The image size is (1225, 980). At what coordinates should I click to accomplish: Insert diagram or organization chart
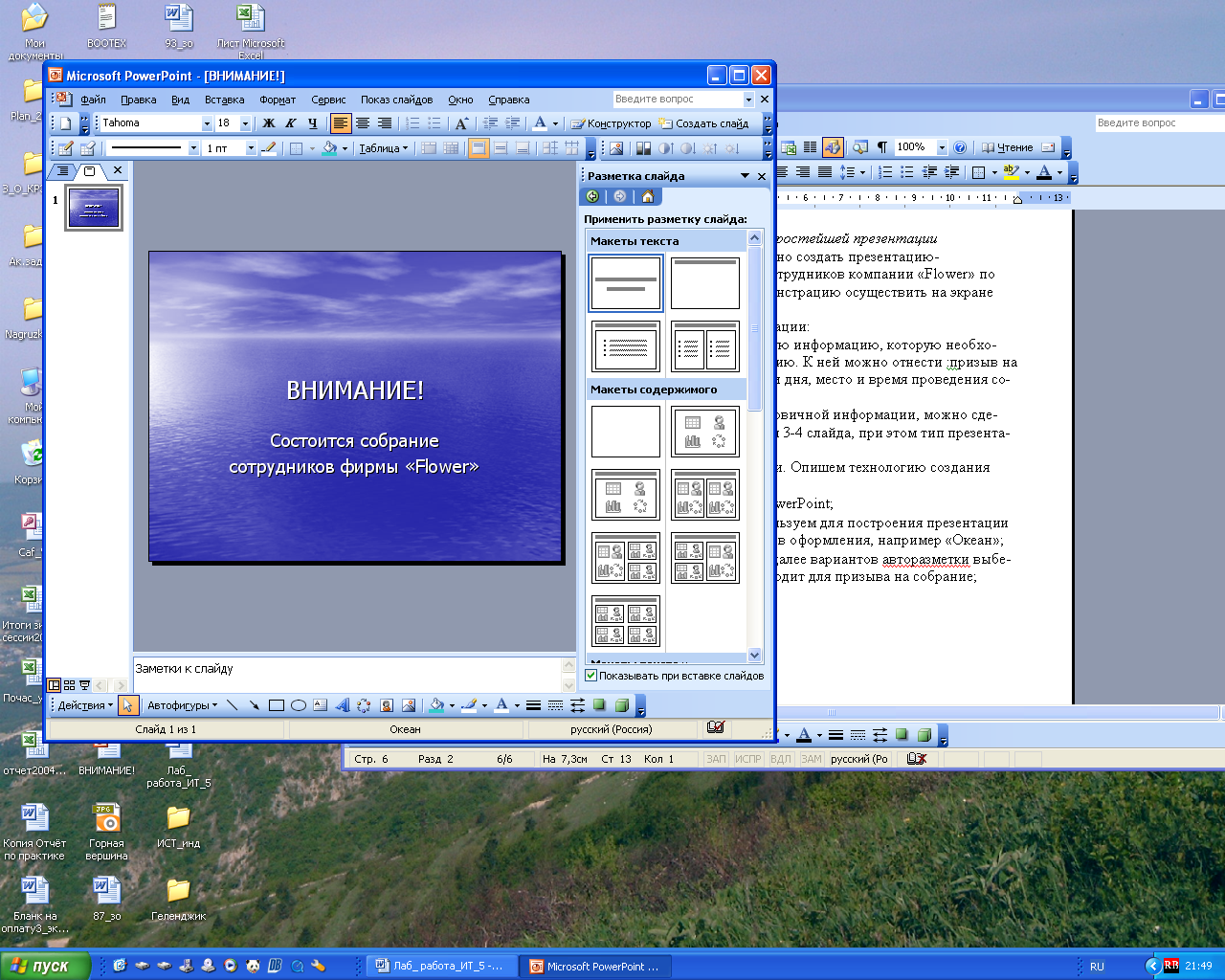(x=365, y=705)
